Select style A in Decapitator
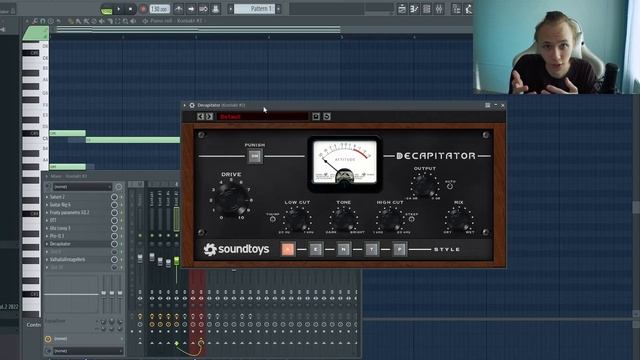The image size is (640, 360). pos(288,249)
